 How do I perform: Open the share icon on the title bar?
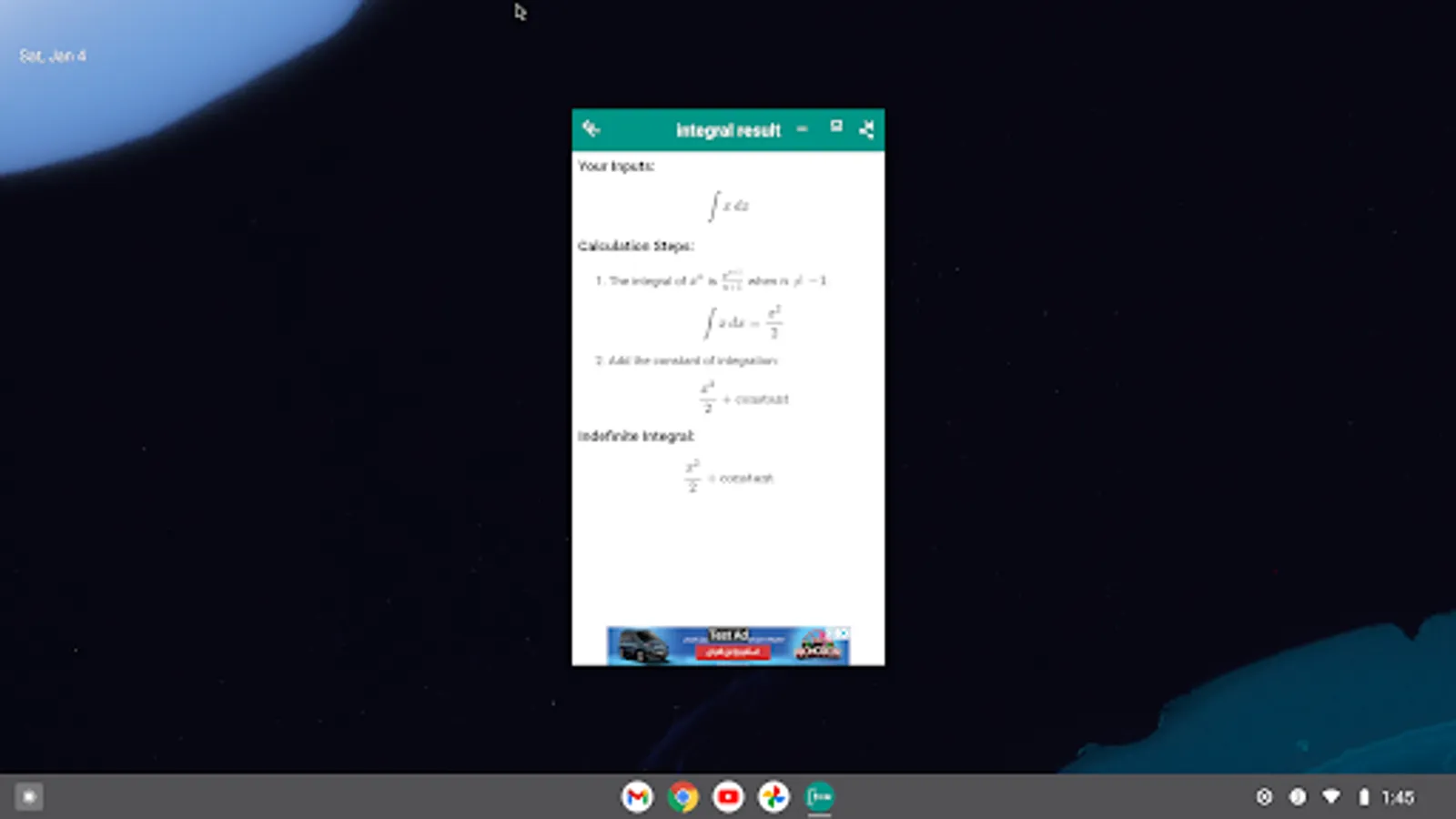(865, 129)
